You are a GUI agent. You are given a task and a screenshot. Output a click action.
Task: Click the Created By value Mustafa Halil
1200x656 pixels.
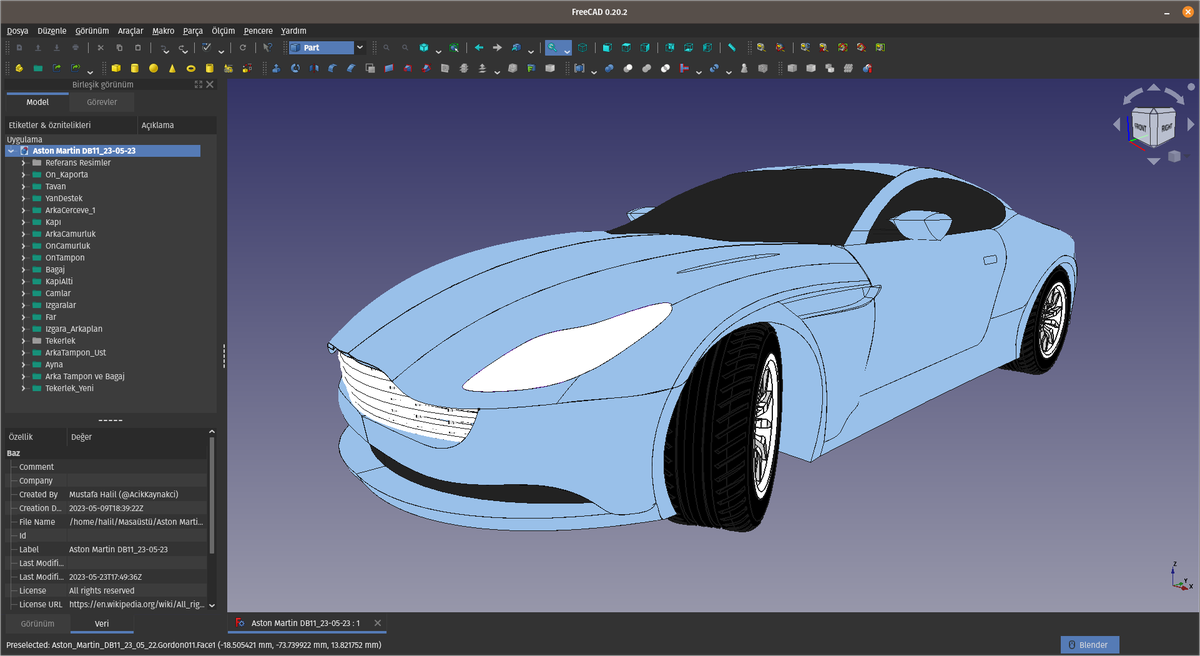(123, 494)
